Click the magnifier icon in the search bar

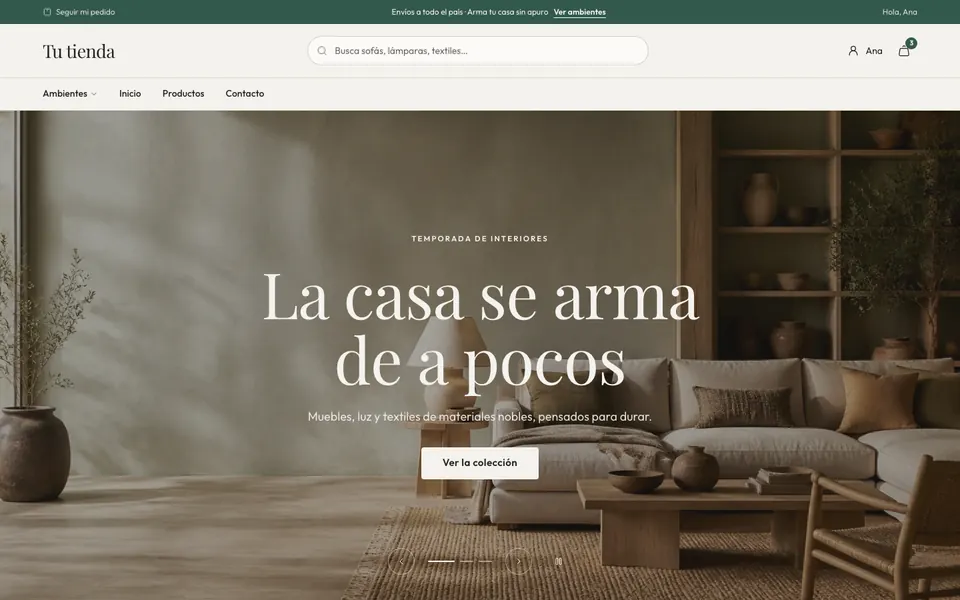322,51
